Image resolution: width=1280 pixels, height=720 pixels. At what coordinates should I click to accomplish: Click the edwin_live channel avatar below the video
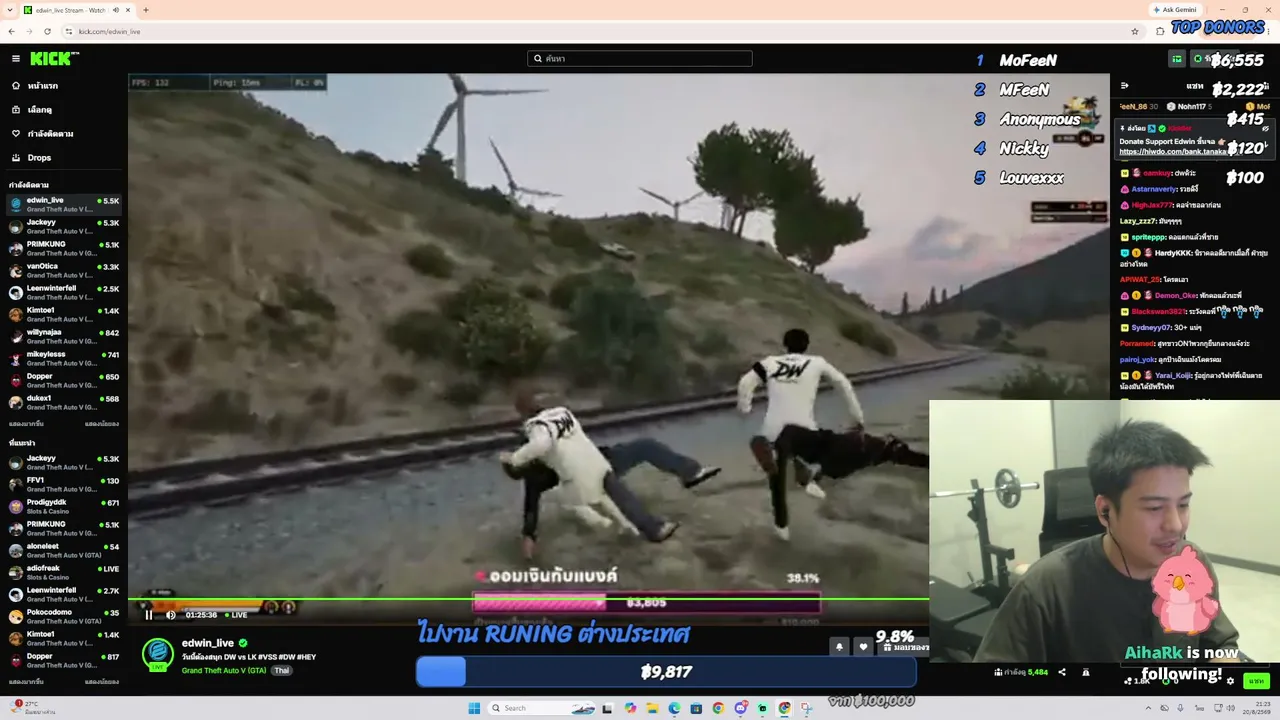point(157,653)
